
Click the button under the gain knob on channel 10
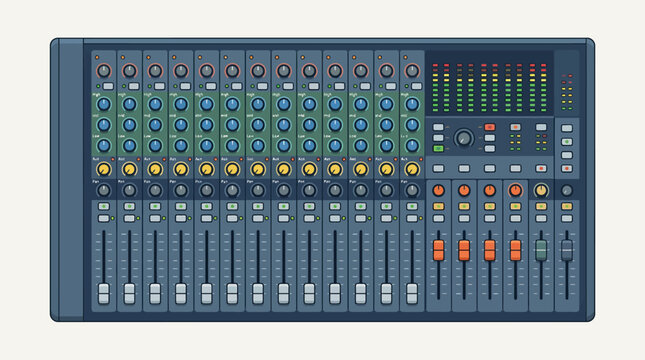coord(339,86)
